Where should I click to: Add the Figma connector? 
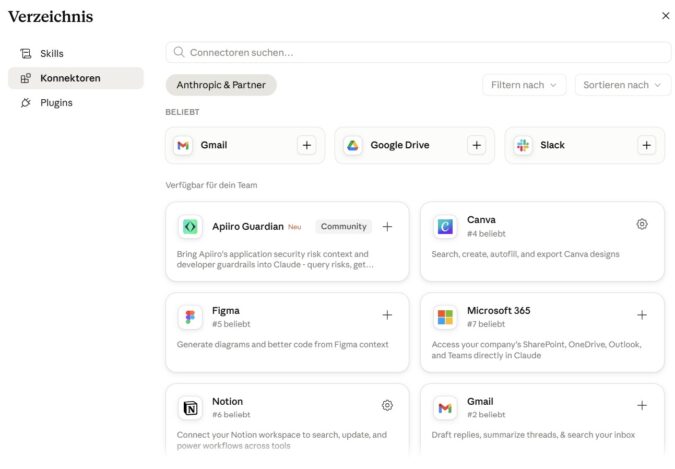387,315
